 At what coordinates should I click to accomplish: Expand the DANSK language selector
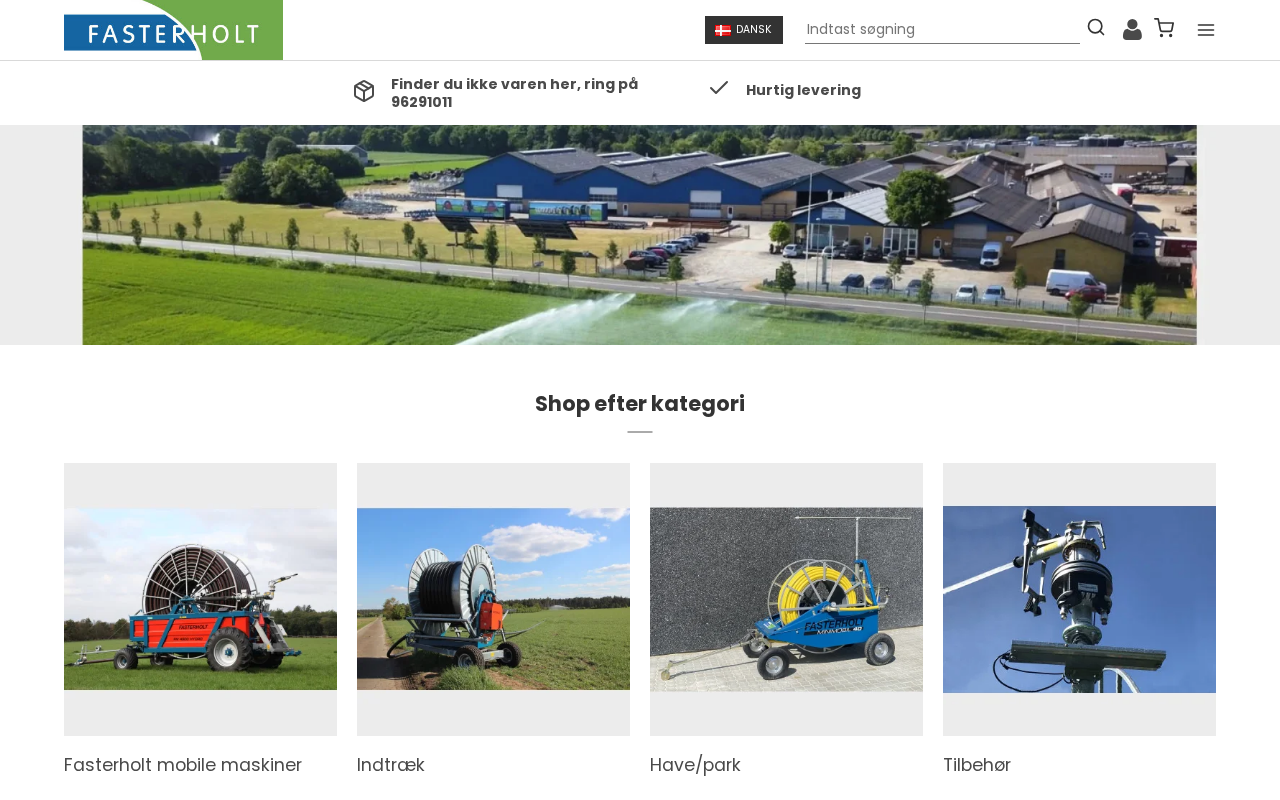[x=744, y=30]
